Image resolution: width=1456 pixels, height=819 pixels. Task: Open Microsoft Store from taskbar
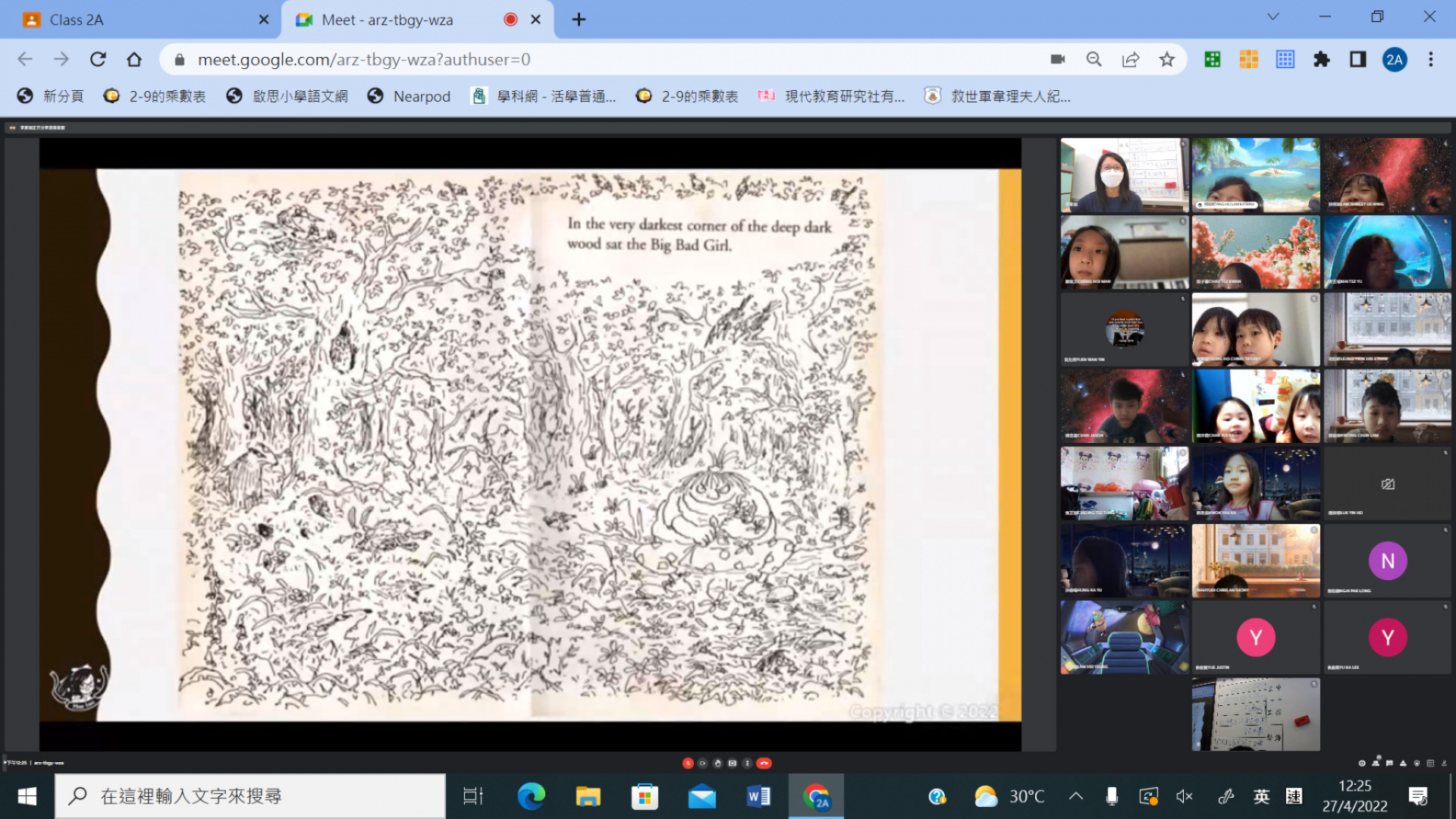point(645,796)
